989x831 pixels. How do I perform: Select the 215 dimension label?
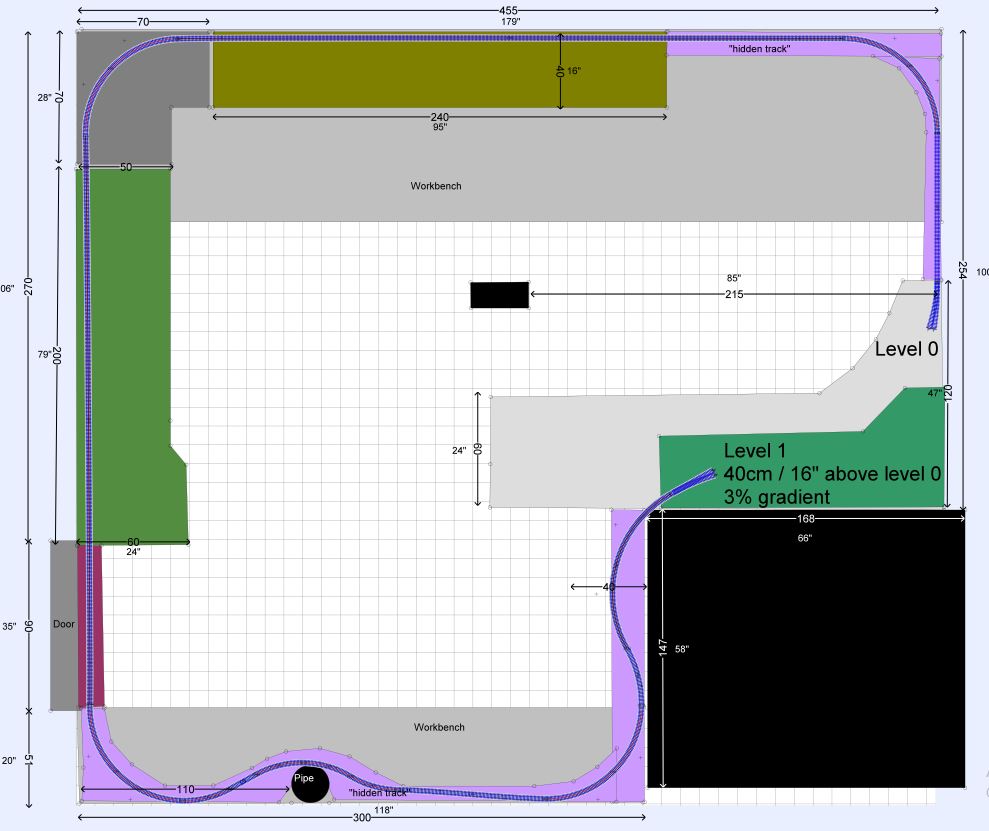(x=734, y=295)
